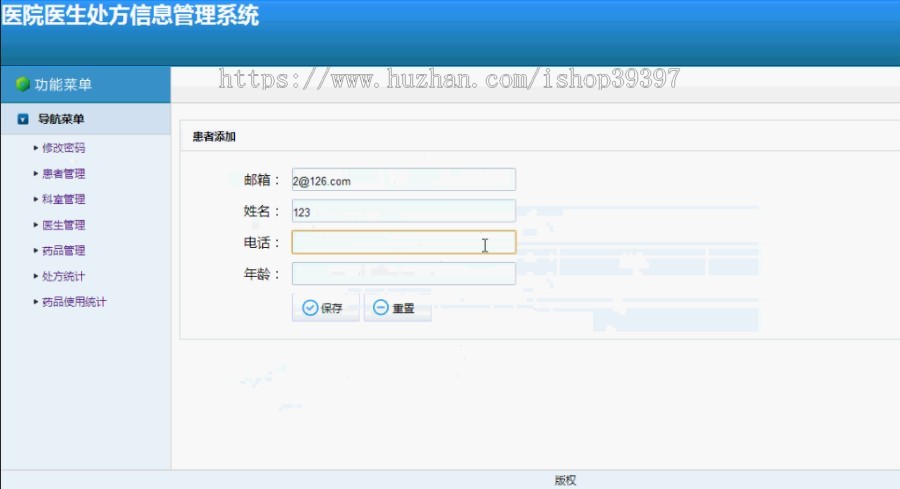Open 药品使用统计 in the navigation menu
Viewport: 900px width, 489px height.
click(x=74, y=302)
